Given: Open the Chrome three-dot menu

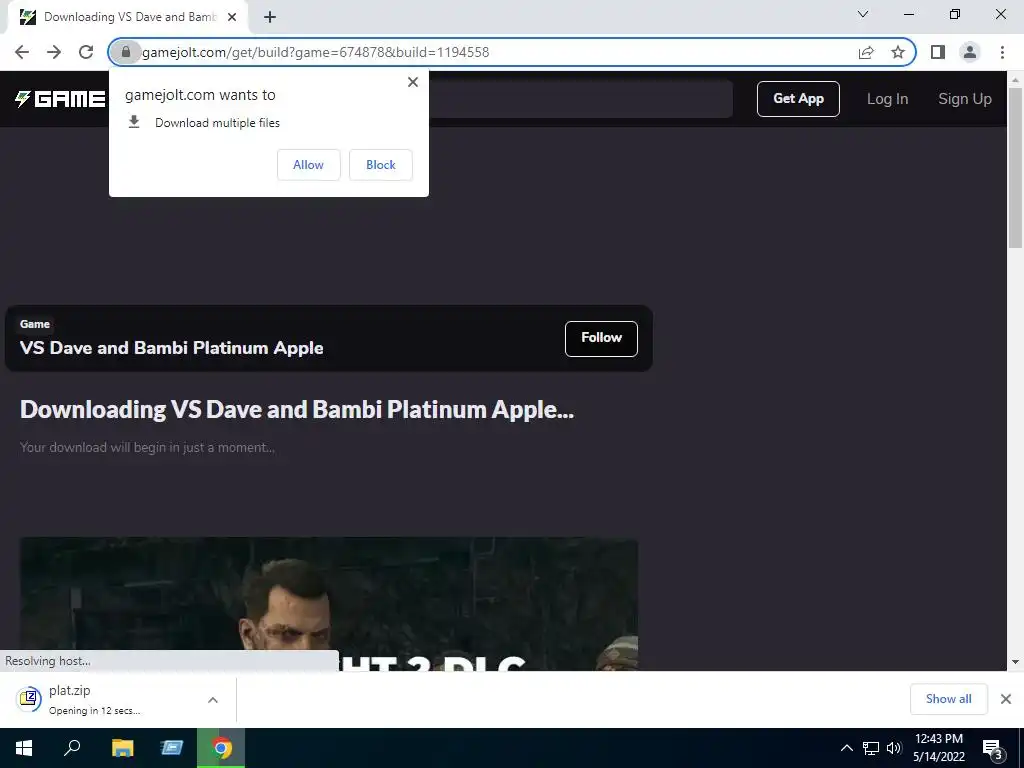Looking at the screenshot, I should point(1002,52).
